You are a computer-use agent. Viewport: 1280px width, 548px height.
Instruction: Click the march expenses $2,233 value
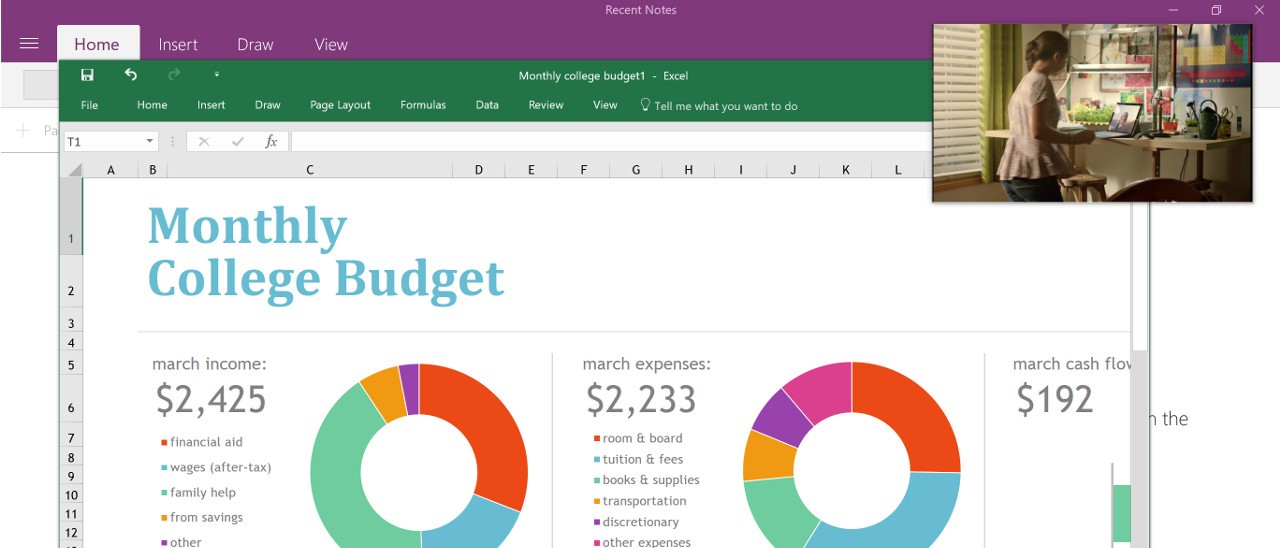(641, 400)
